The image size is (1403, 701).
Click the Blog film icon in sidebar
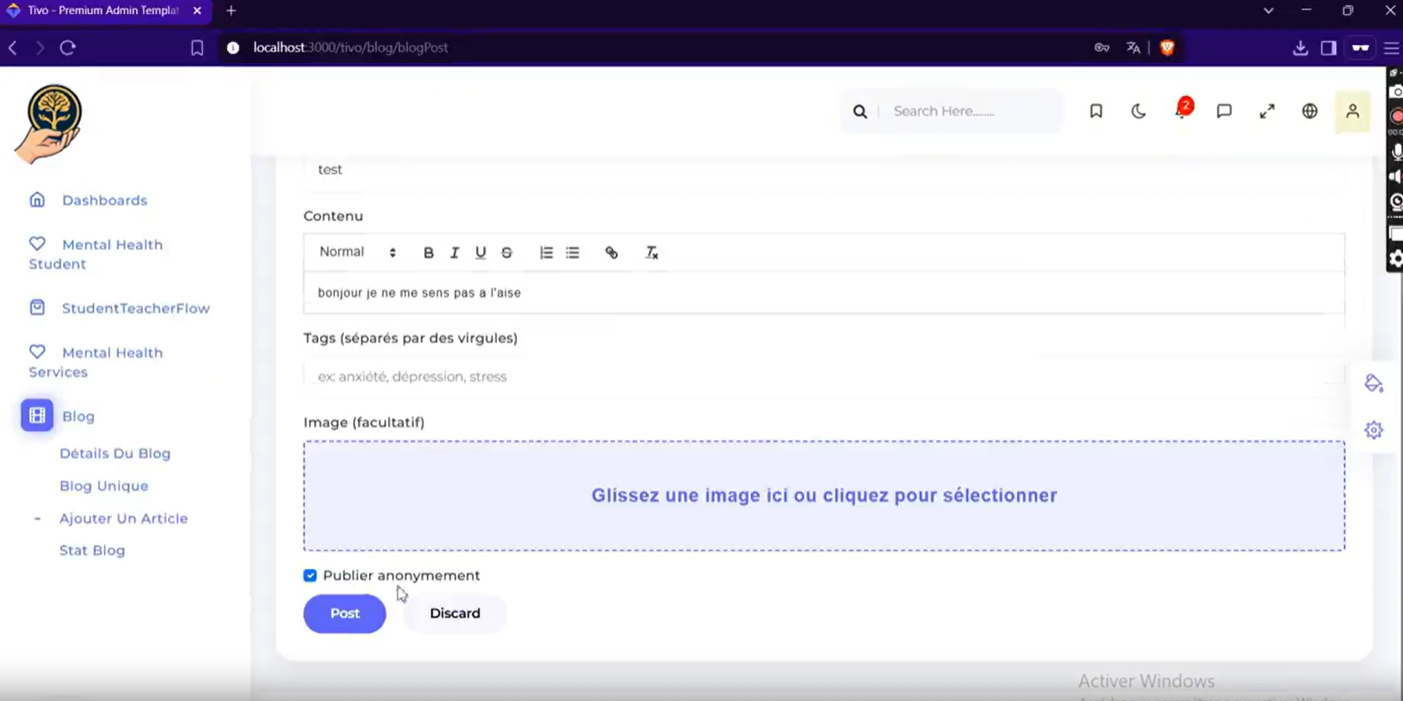click(37, 415)
